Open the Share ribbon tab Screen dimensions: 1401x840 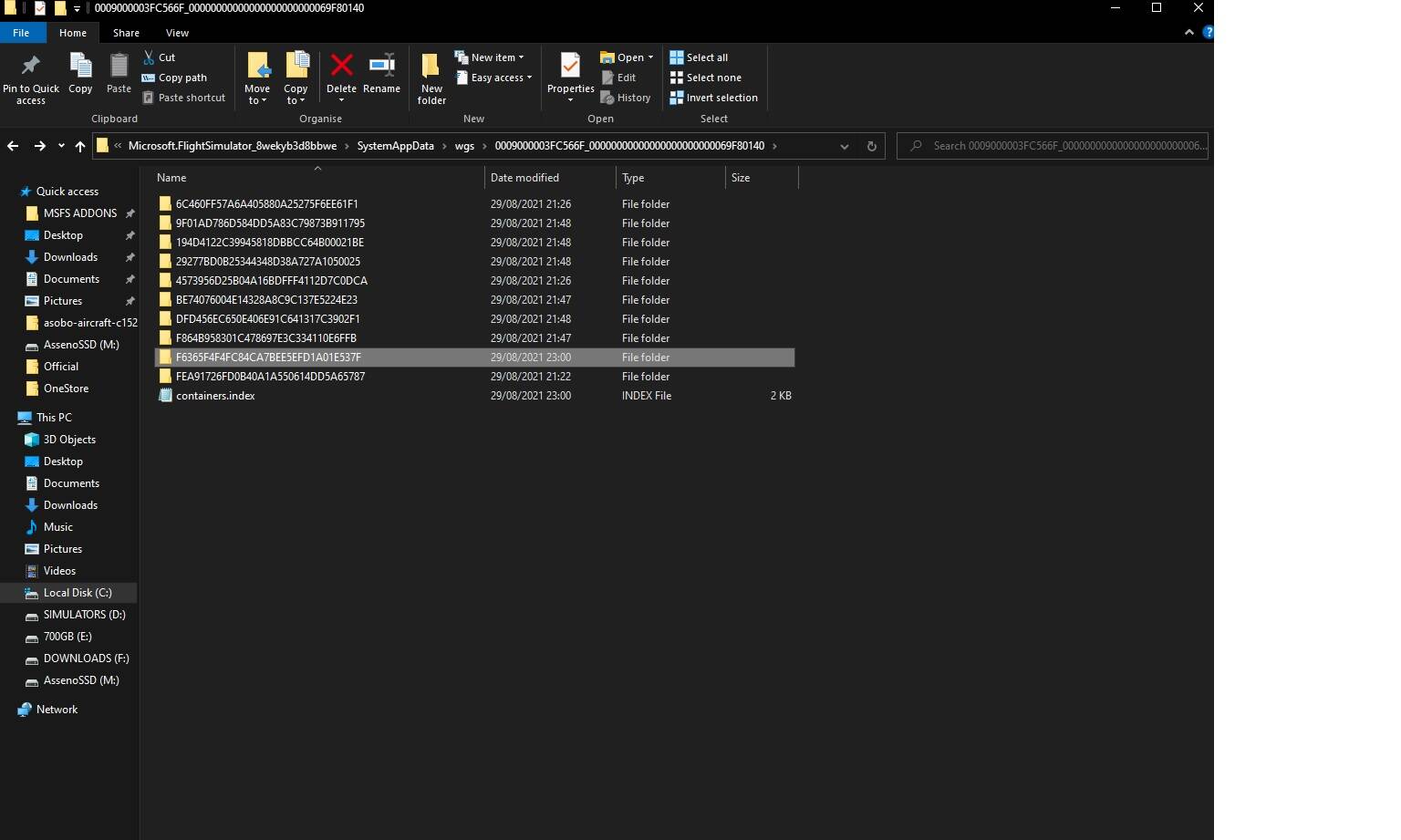tap(126, 33)
